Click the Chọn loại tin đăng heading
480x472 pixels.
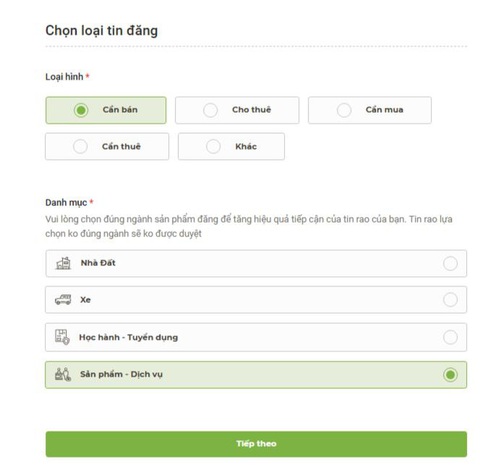pos(102,31)
